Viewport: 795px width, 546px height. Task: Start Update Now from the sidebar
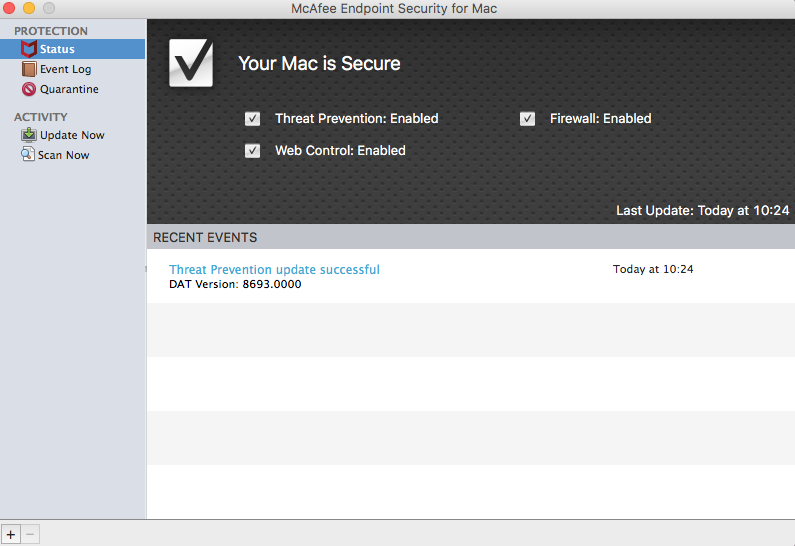72,135
